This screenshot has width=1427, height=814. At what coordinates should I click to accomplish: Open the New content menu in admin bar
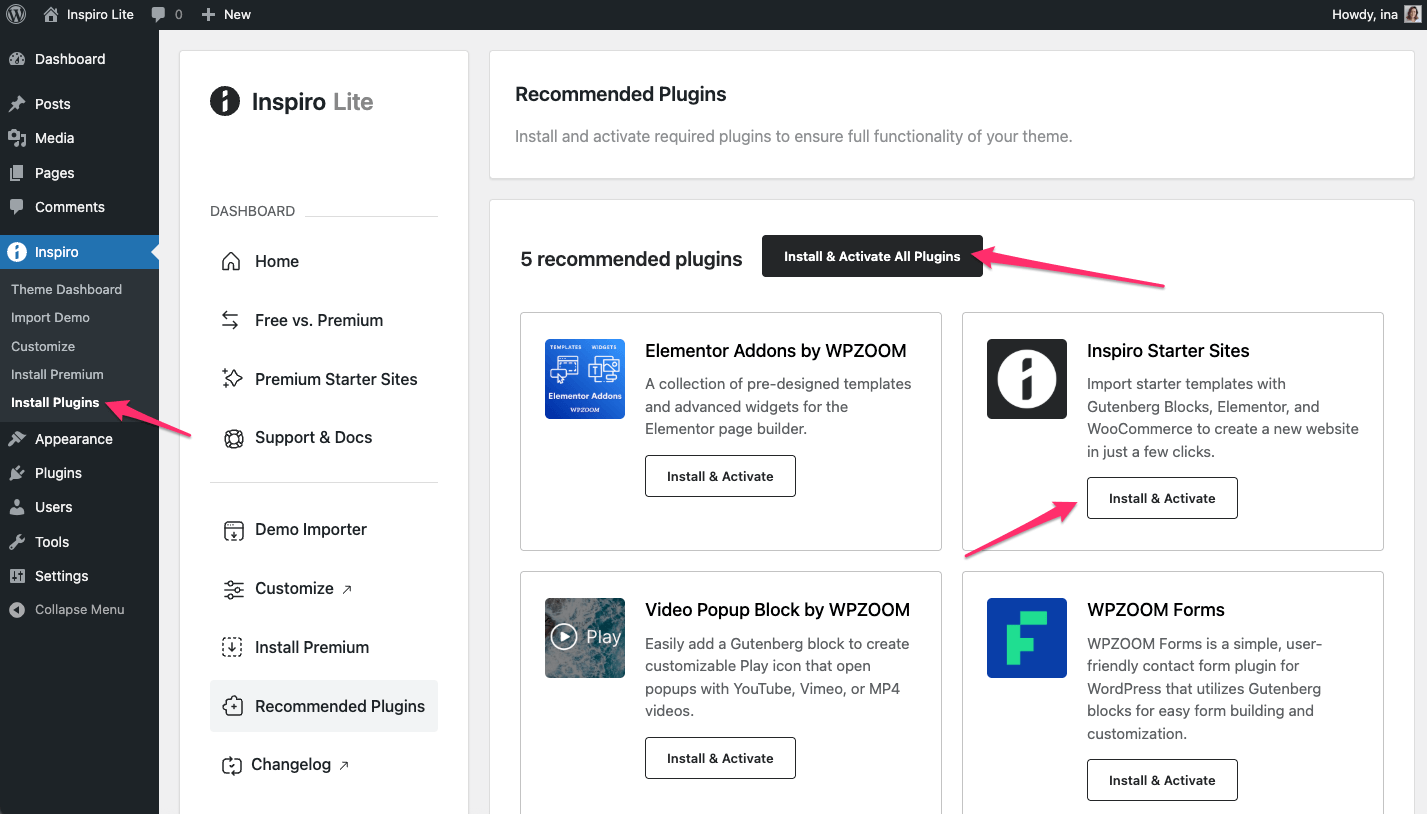(226, 15)
